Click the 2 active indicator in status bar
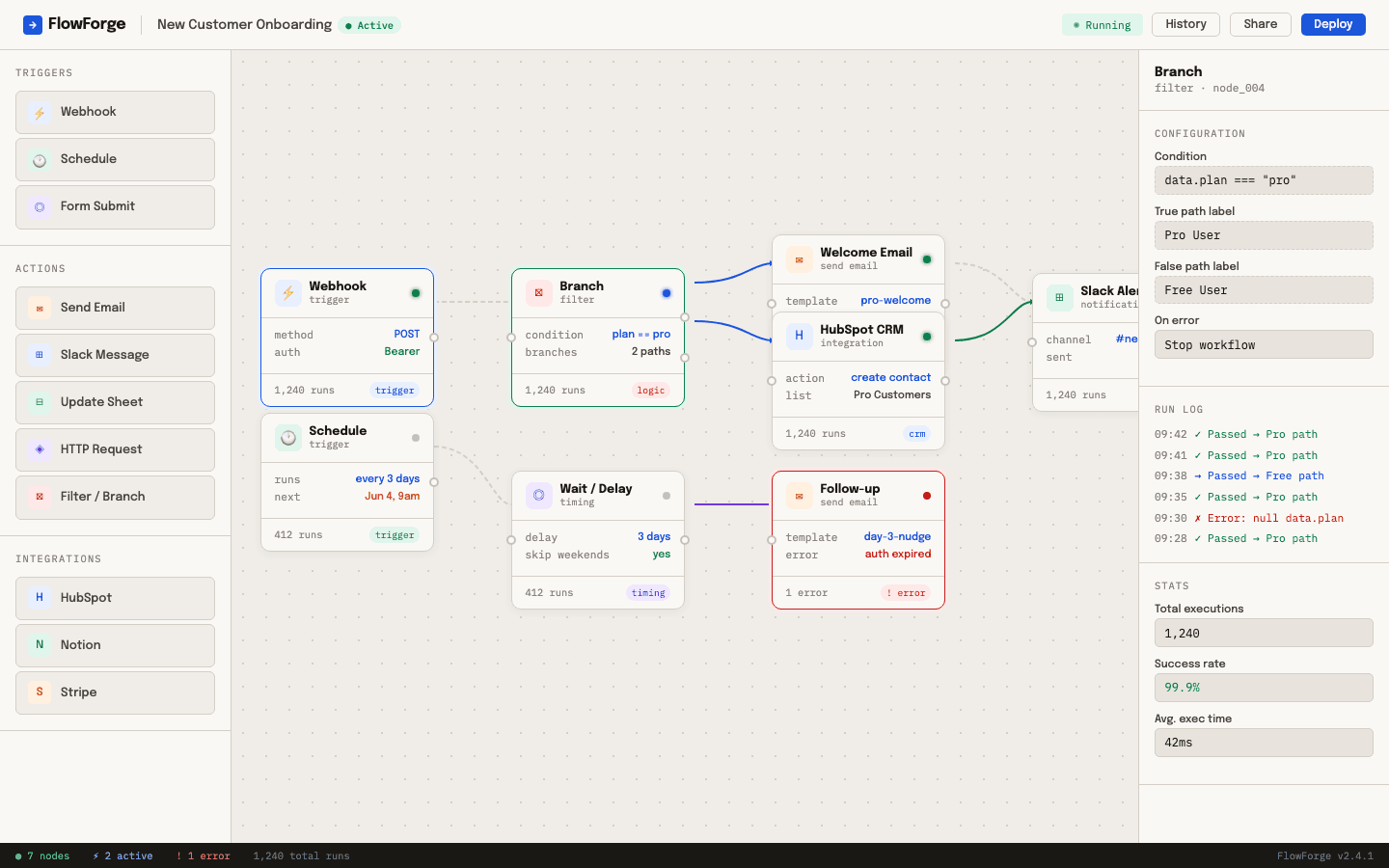Screen dimensions: 1389x868 tap(123, 856)
